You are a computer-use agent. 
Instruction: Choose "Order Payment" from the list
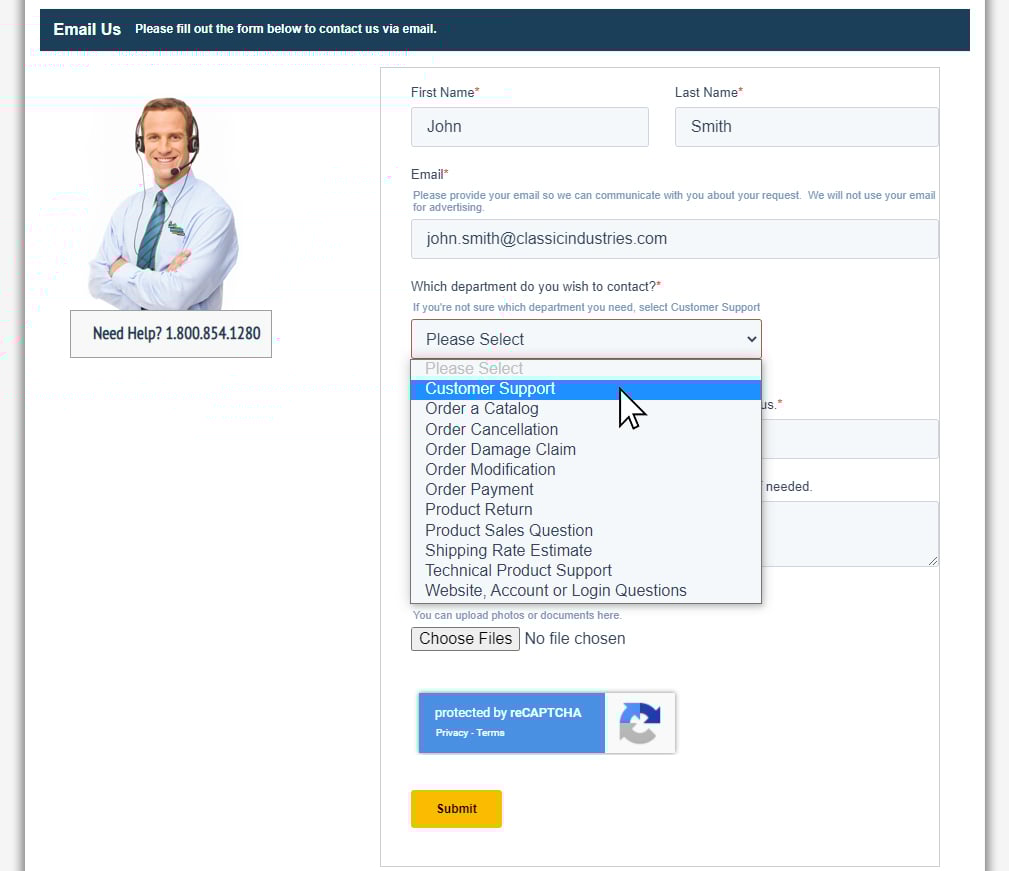pyautogui.click(x=478, y=489)
